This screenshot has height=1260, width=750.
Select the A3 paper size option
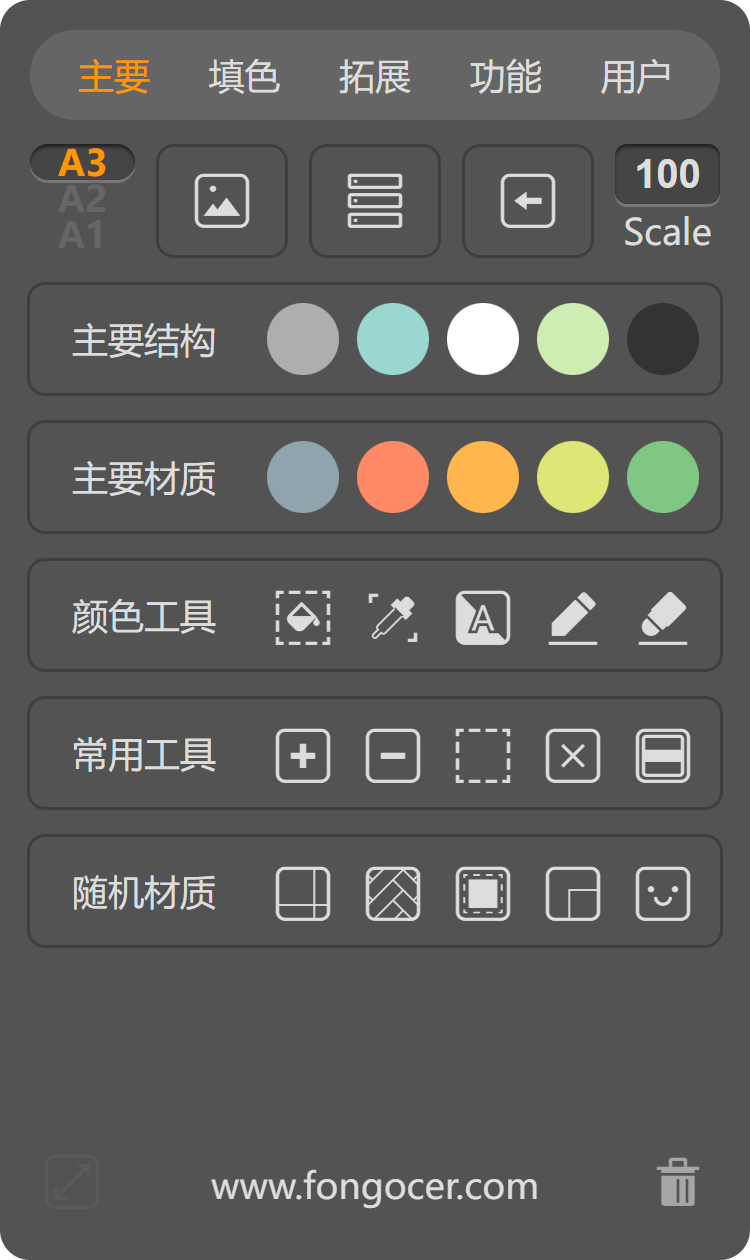coord(82,163)
